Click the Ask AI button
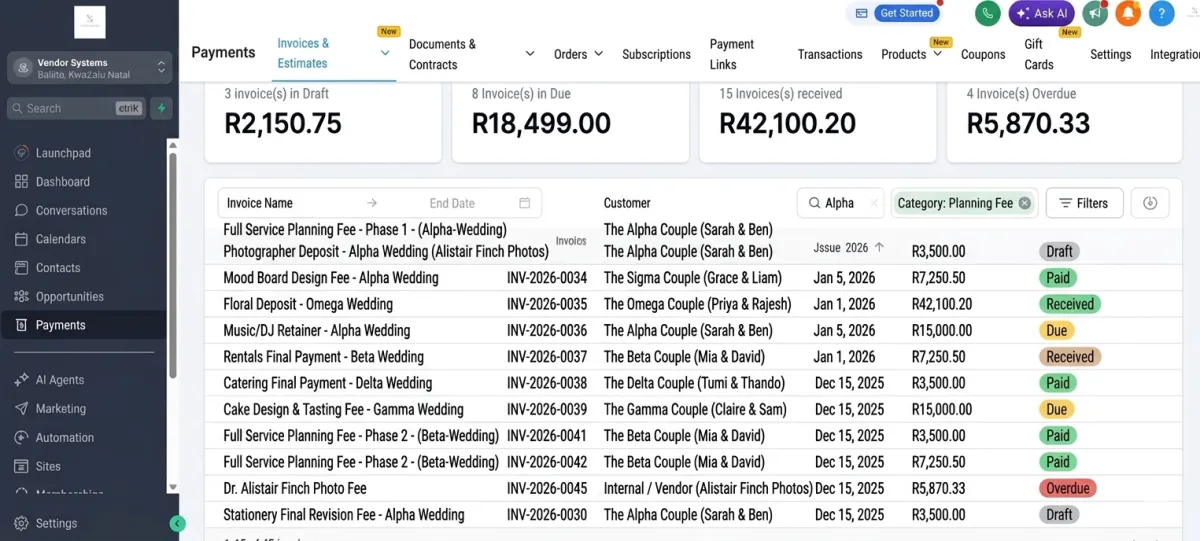This screenshot has height=541, width=1200. click(1042, 13)
